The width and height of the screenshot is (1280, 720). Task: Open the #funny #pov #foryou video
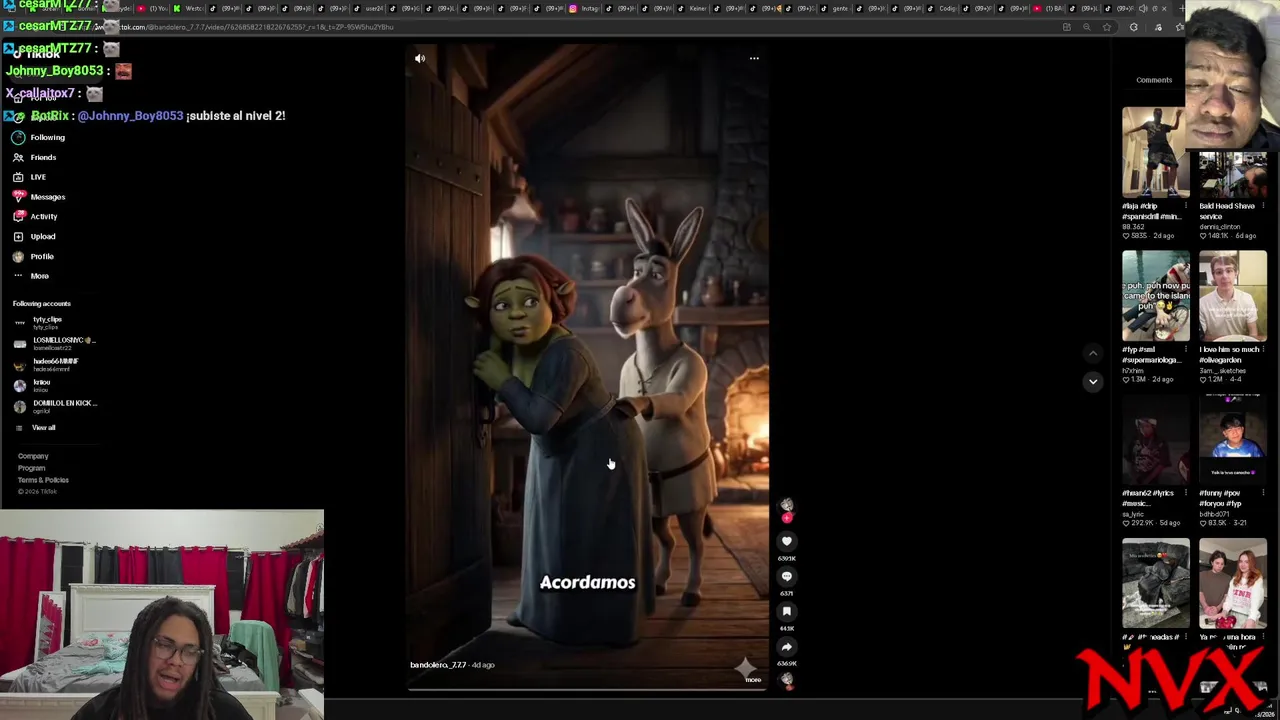(x=1232, y=439)
